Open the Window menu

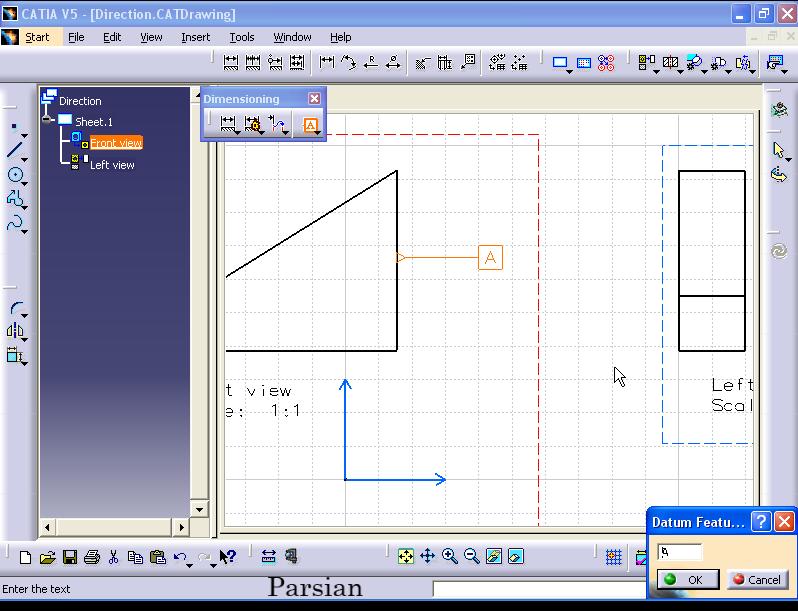coord(292,37)
